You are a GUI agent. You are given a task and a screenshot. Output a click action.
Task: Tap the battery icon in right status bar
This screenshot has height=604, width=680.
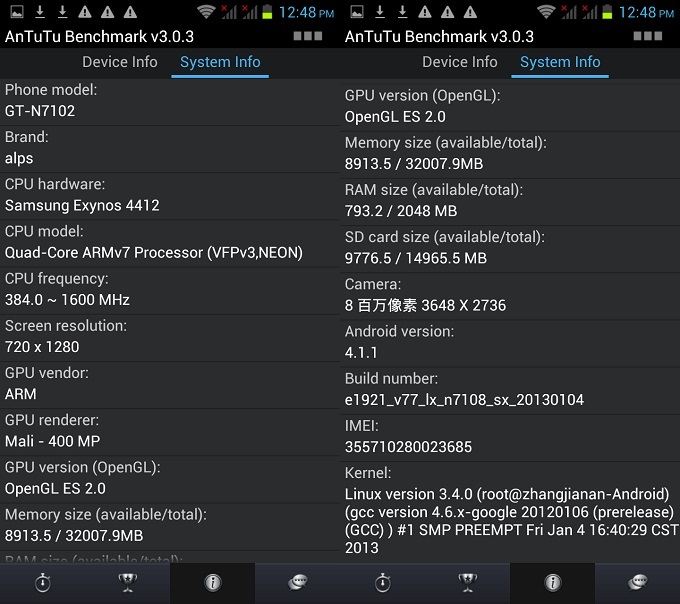click(x=607, y=12)
